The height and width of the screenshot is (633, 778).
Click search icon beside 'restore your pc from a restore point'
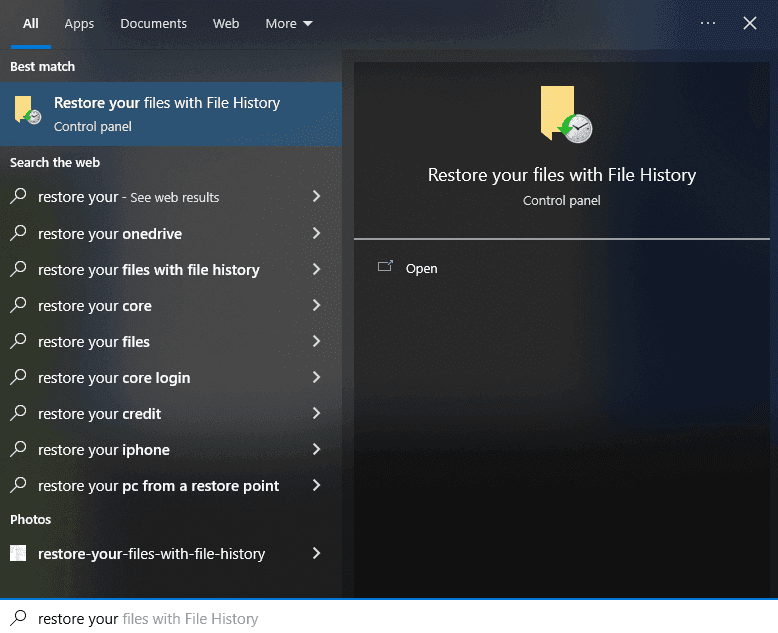[18, 485]
